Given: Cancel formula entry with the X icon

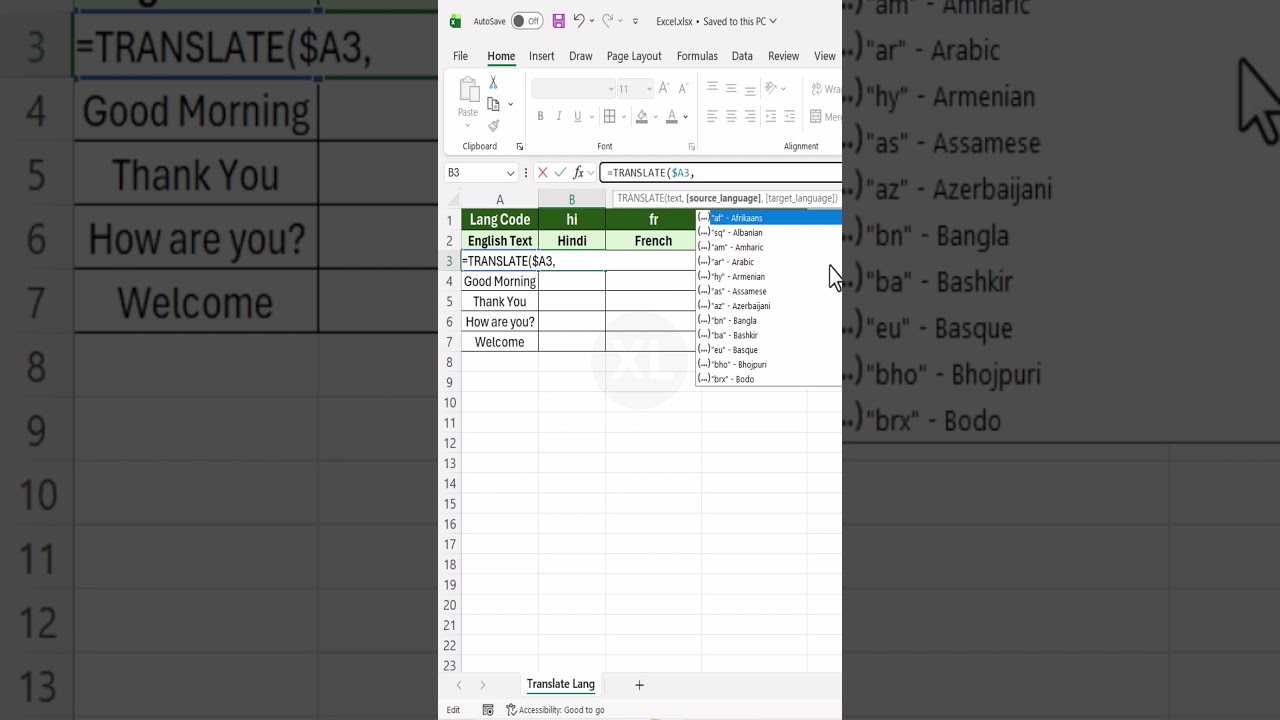Looking at the screenshot, I should (x=543, y=173).
